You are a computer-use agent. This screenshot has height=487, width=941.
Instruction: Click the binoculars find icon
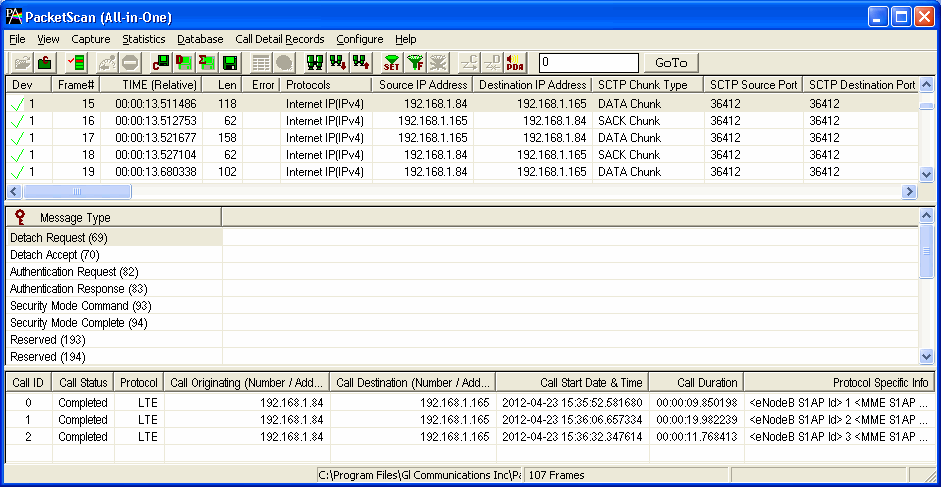(x=315, y=62)
